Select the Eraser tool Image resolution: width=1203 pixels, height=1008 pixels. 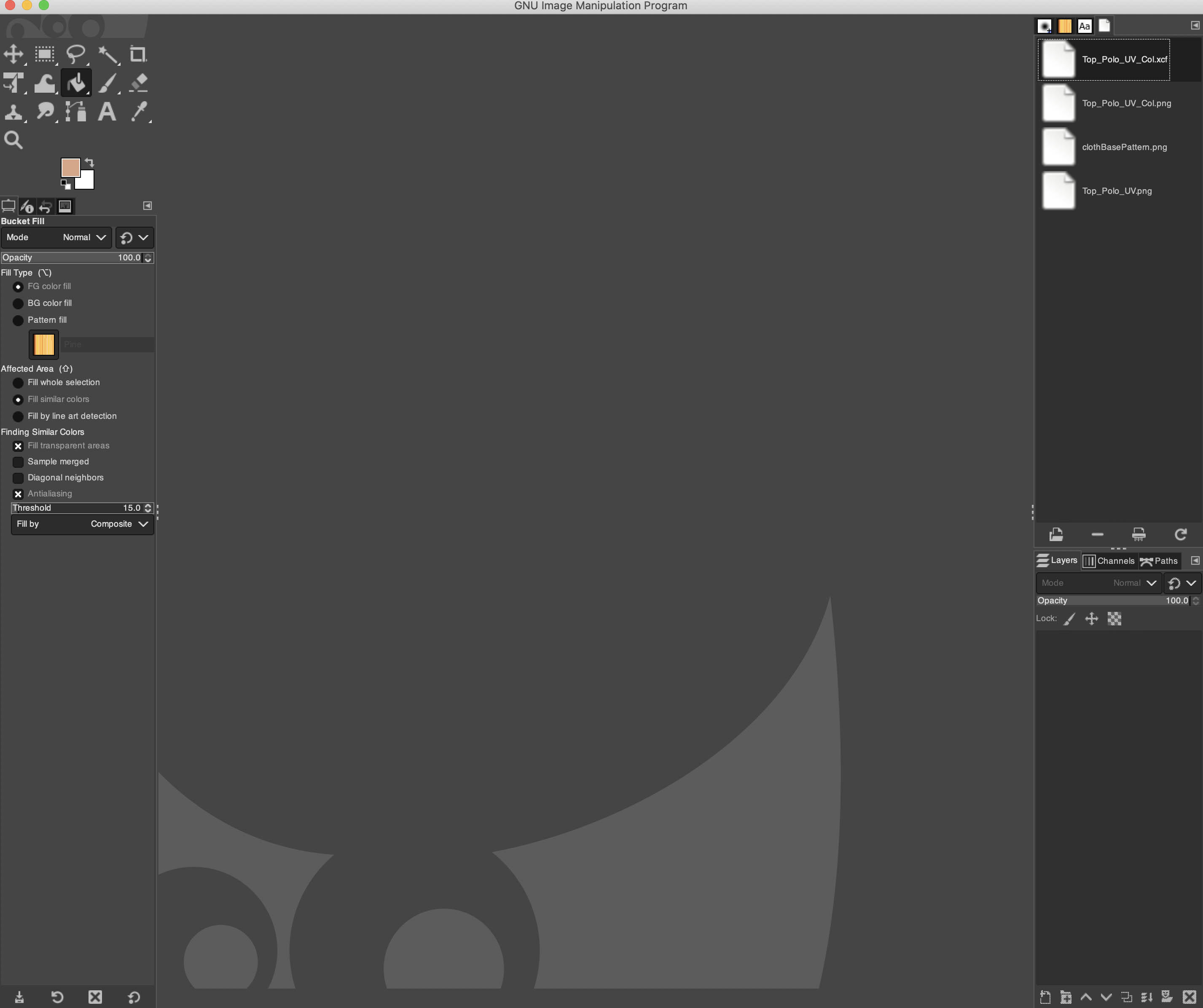139,83
